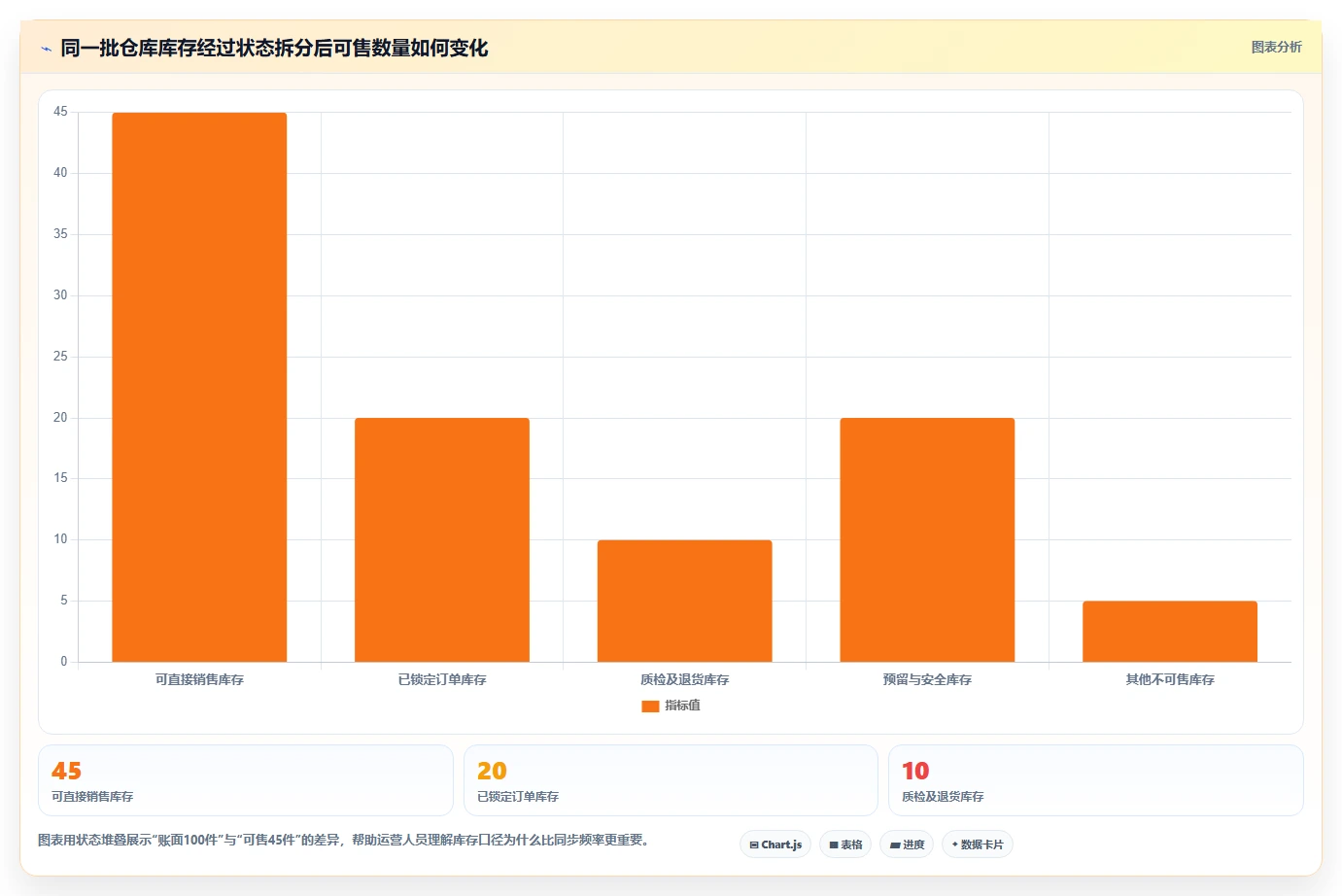This screenshot has height=896, width=1342.
Task: Click the 质检及退货库存 bar
Action: pos(685,601)
